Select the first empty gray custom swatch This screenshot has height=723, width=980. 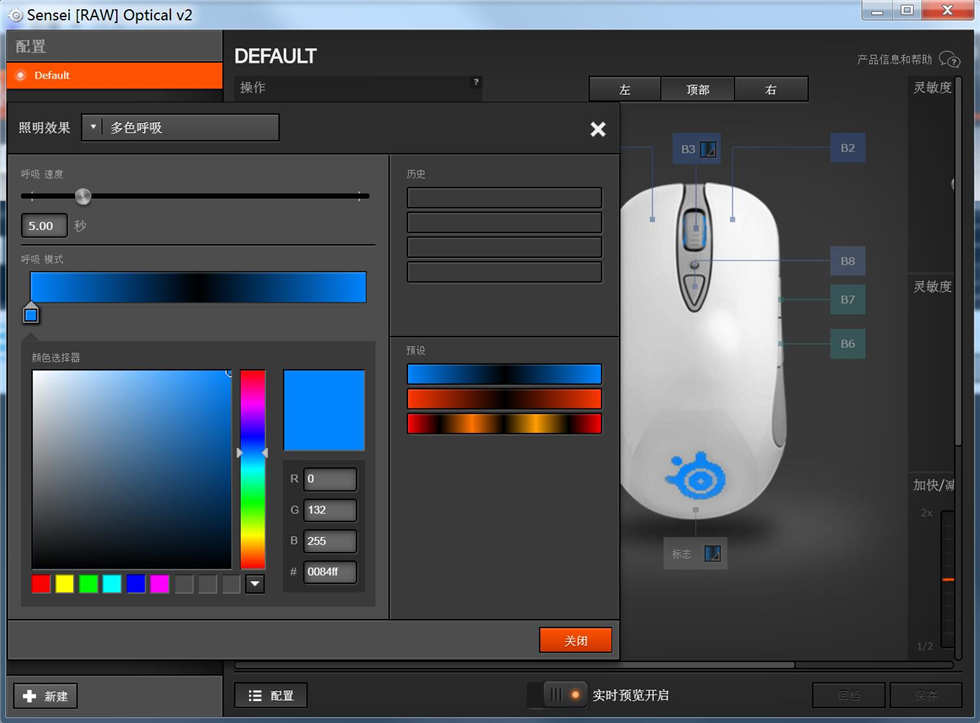(x=184, y=584)
